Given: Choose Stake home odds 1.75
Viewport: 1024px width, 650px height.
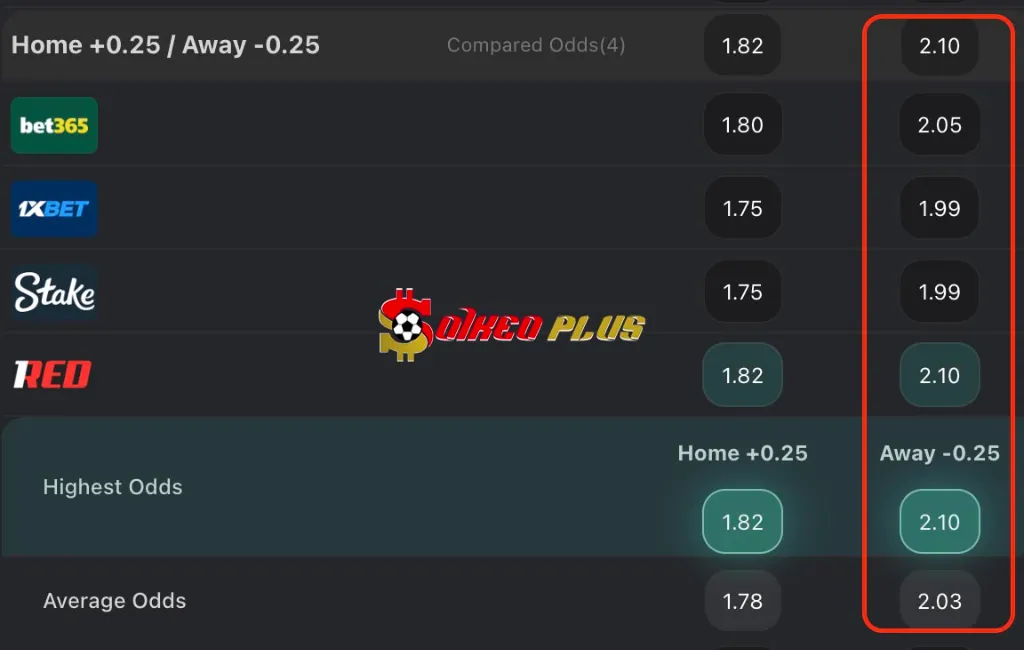Looking at the screenshot, I should [x=742, y=292].
